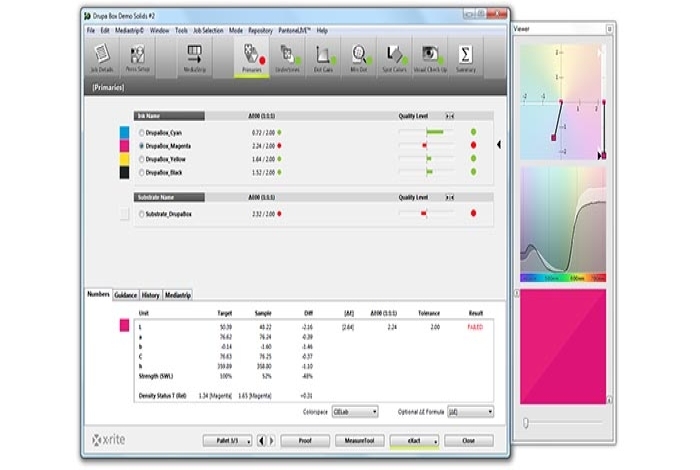
Task: Select the DrupaBox_Yellow radio button
Action: point(142,159)
